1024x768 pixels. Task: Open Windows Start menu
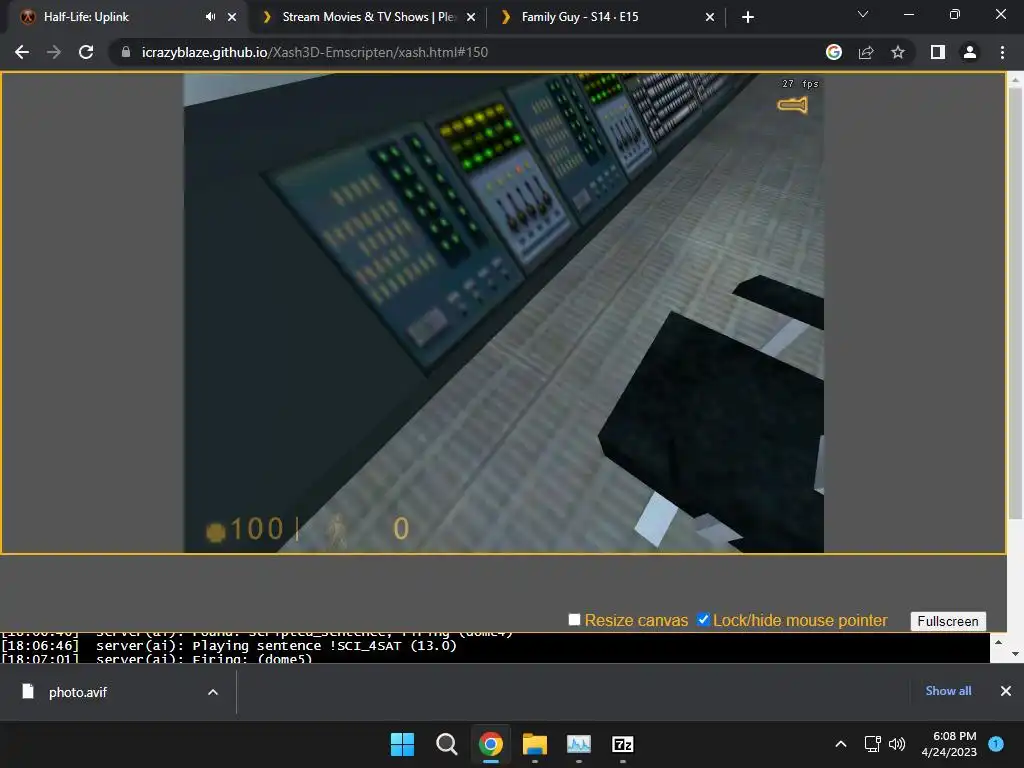(402, 744)
